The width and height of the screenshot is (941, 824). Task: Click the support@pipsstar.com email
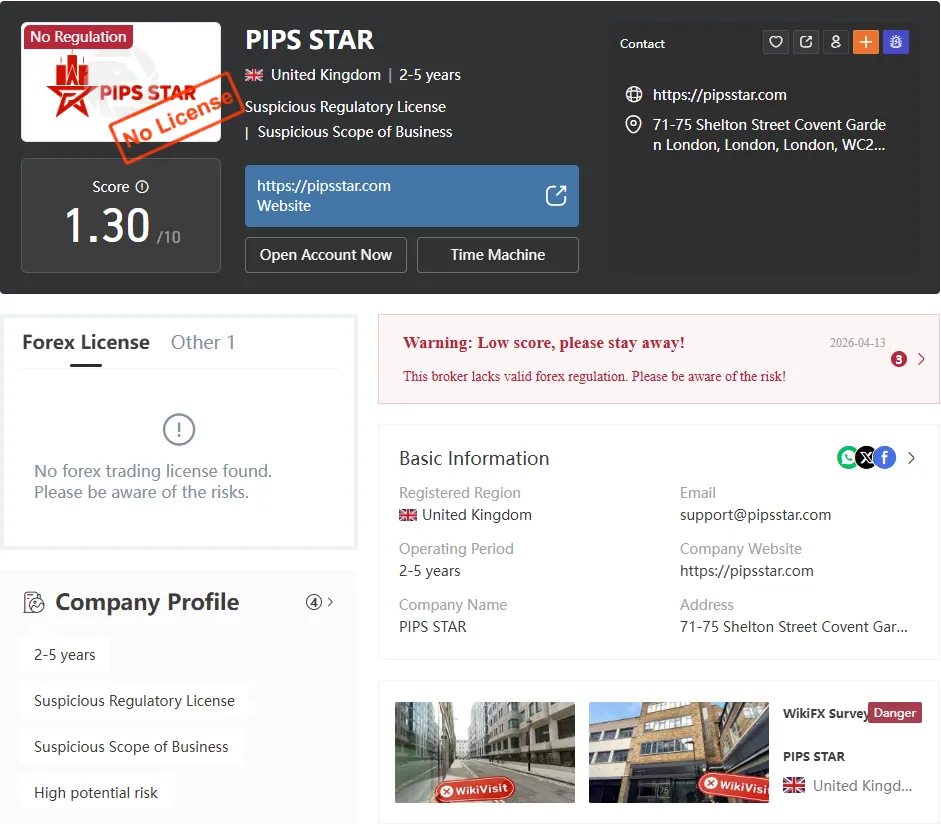click(x=756, y=515)
